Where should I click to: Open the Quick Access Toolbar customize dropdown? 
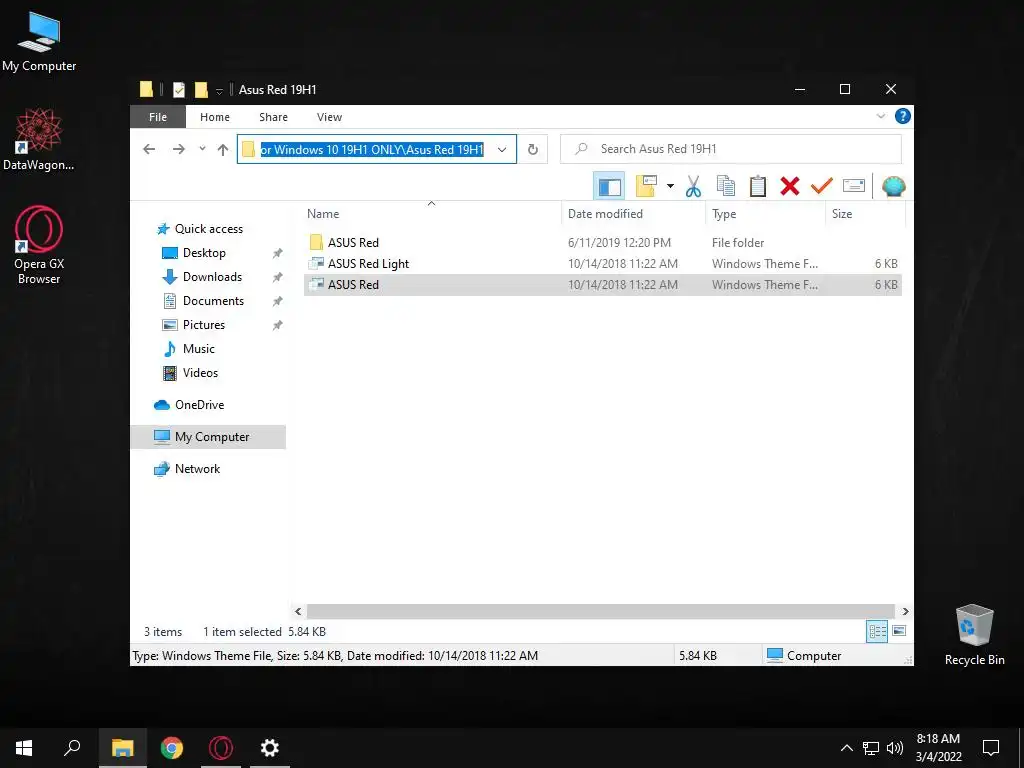pos(219,91)
